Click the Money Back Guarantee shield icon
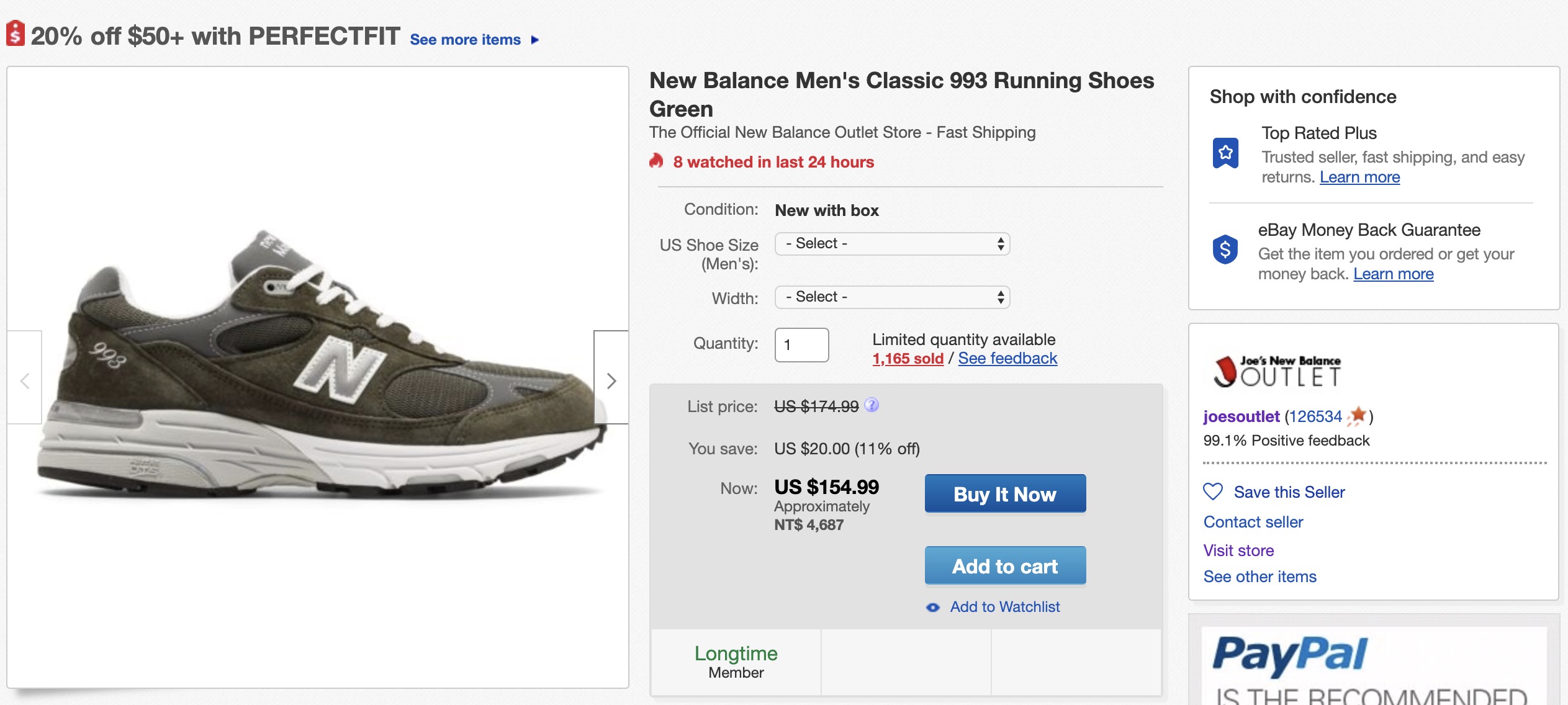Viewport: 1568px width, 705px height. click(x=1225, y=249)
